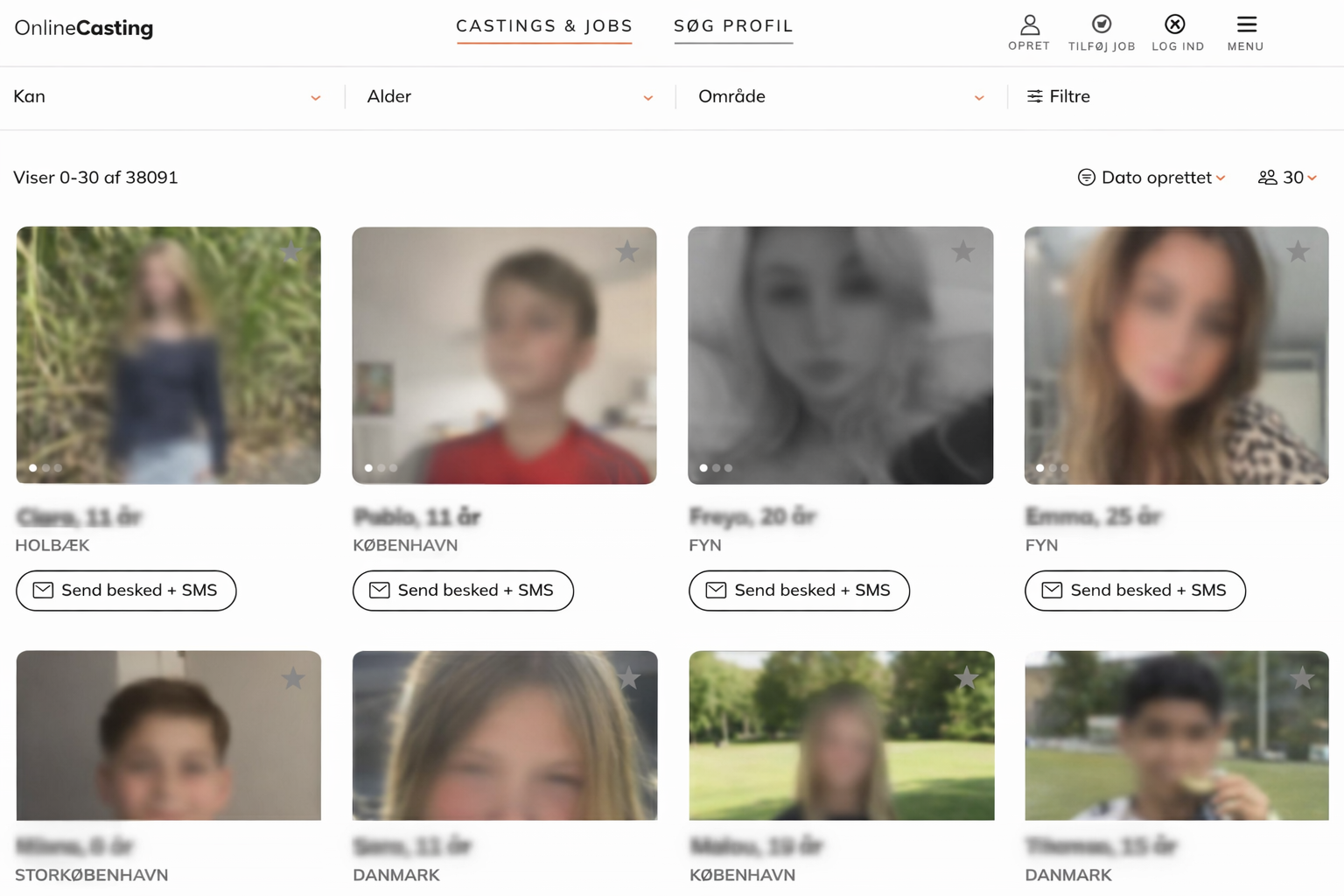Expand the Alder age dropdown
Screen dimensions: 1344x896
click(509, 97)
